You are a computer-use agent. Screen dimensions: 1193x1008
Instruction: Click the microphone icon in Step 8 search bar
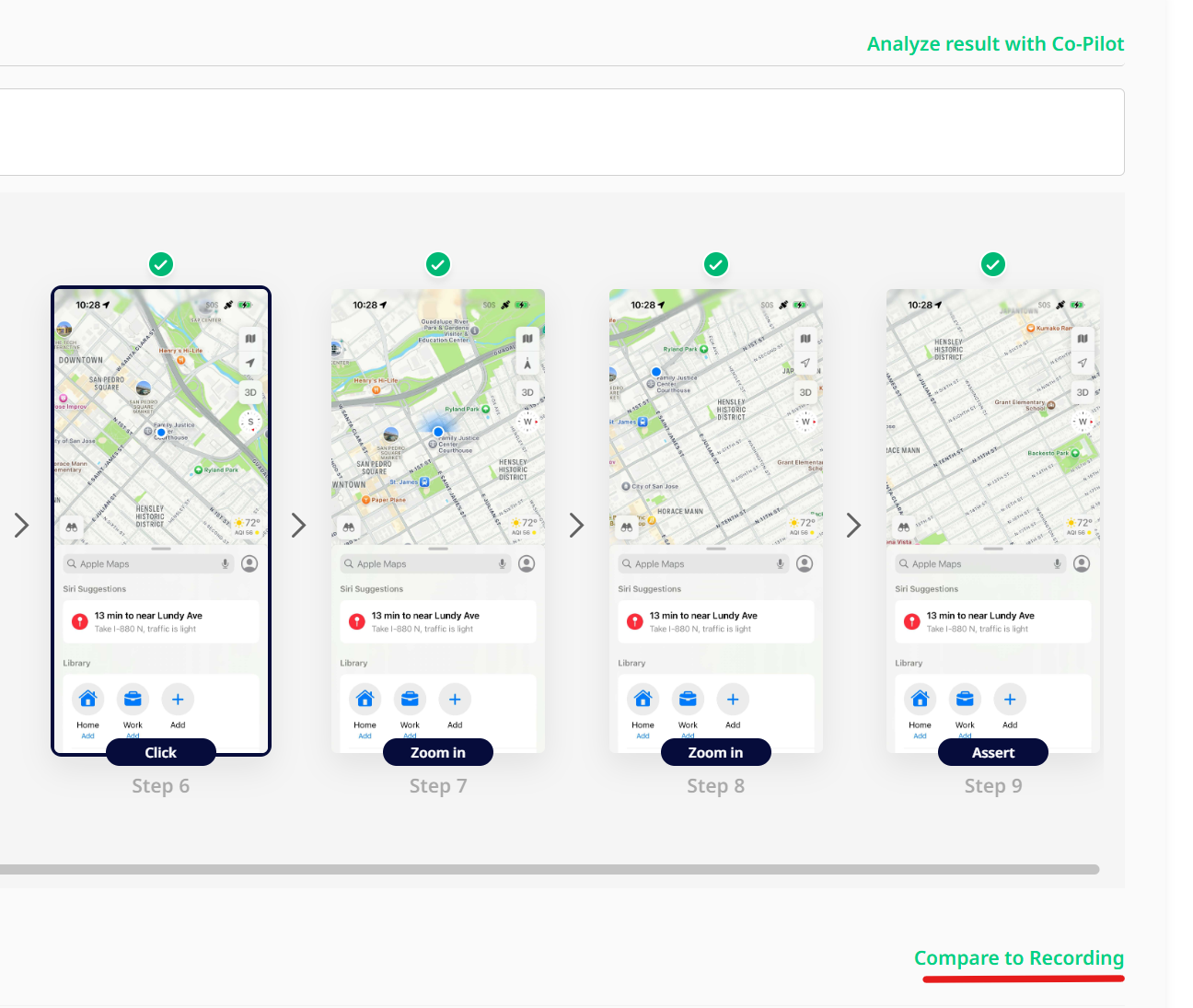(781, 563)
